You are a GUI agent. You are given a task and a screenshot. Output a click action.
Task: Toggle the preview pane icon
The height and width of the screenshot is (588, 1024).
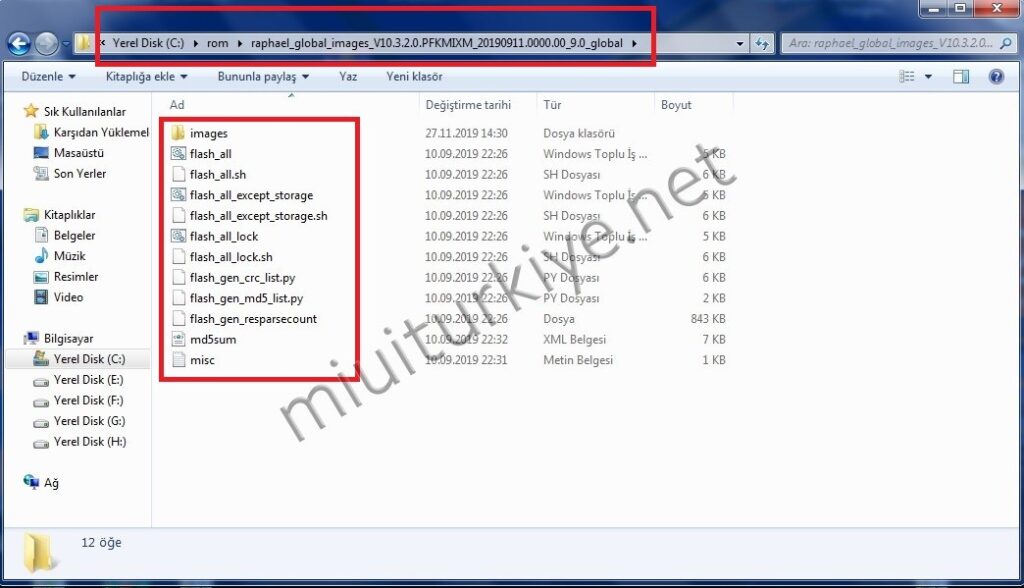961,77
